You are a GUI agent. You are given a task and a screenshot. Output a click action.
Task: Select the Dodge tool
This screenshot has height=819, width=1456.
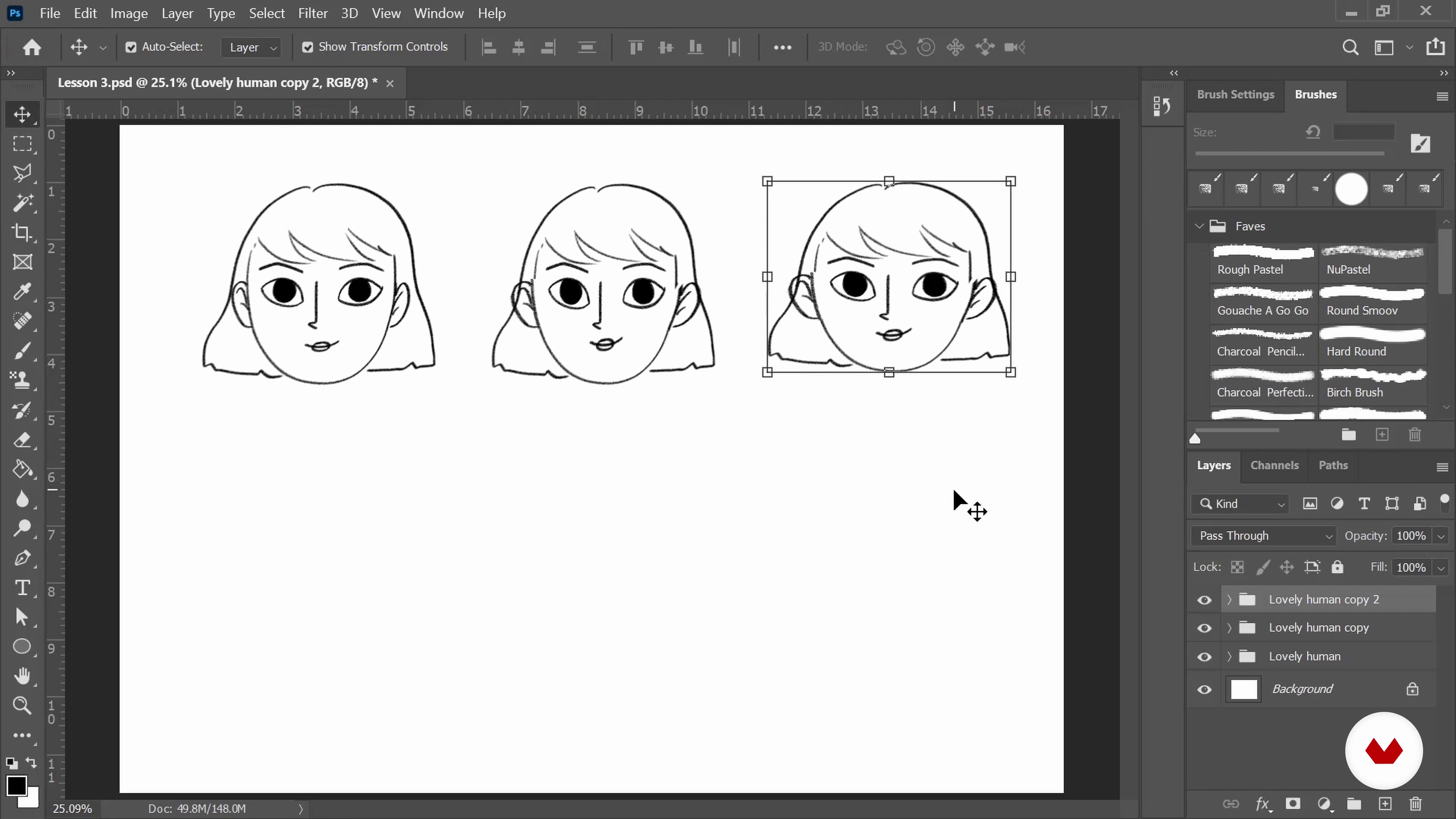pyautogui.click(x=23, y=529)
